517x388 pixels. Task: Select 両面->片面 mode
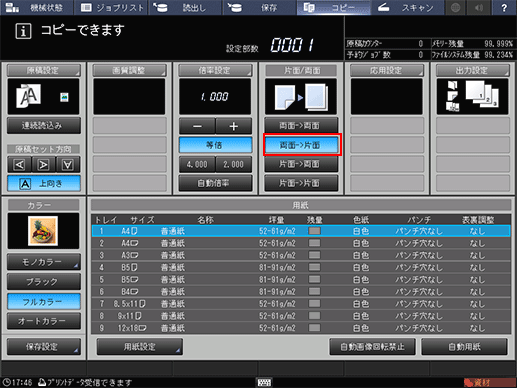pos(301,145)
